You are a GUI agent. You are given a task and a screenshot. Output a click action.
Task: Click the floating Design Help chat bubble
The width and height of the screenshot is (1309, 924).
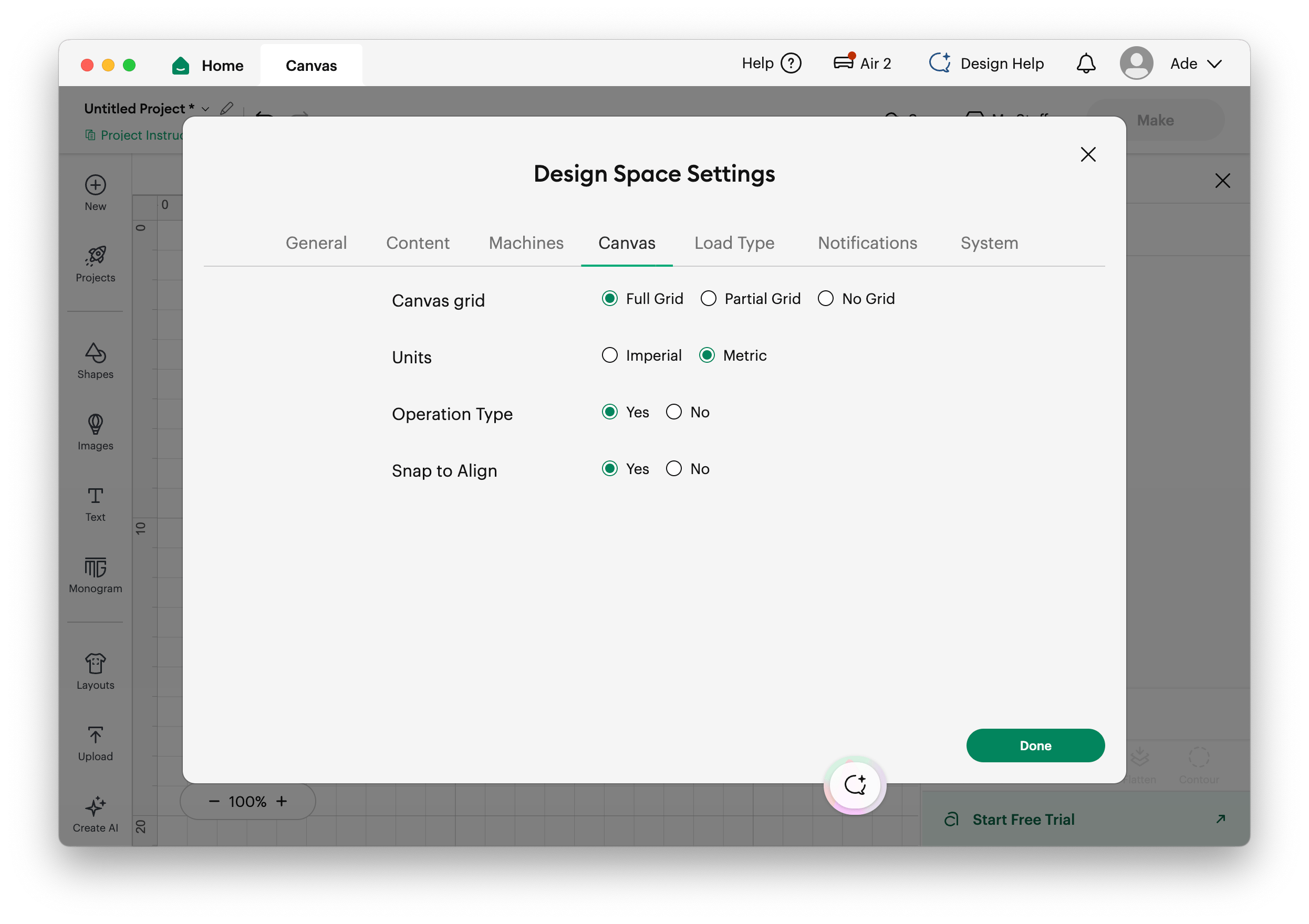[855, 785]
